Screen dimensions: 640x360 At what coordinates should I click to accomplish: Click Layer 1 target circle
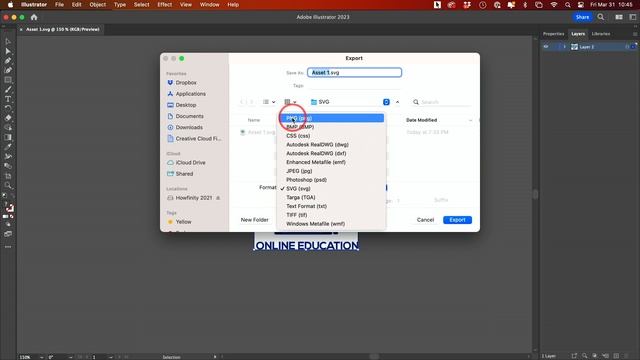click(x=627, y=47)
